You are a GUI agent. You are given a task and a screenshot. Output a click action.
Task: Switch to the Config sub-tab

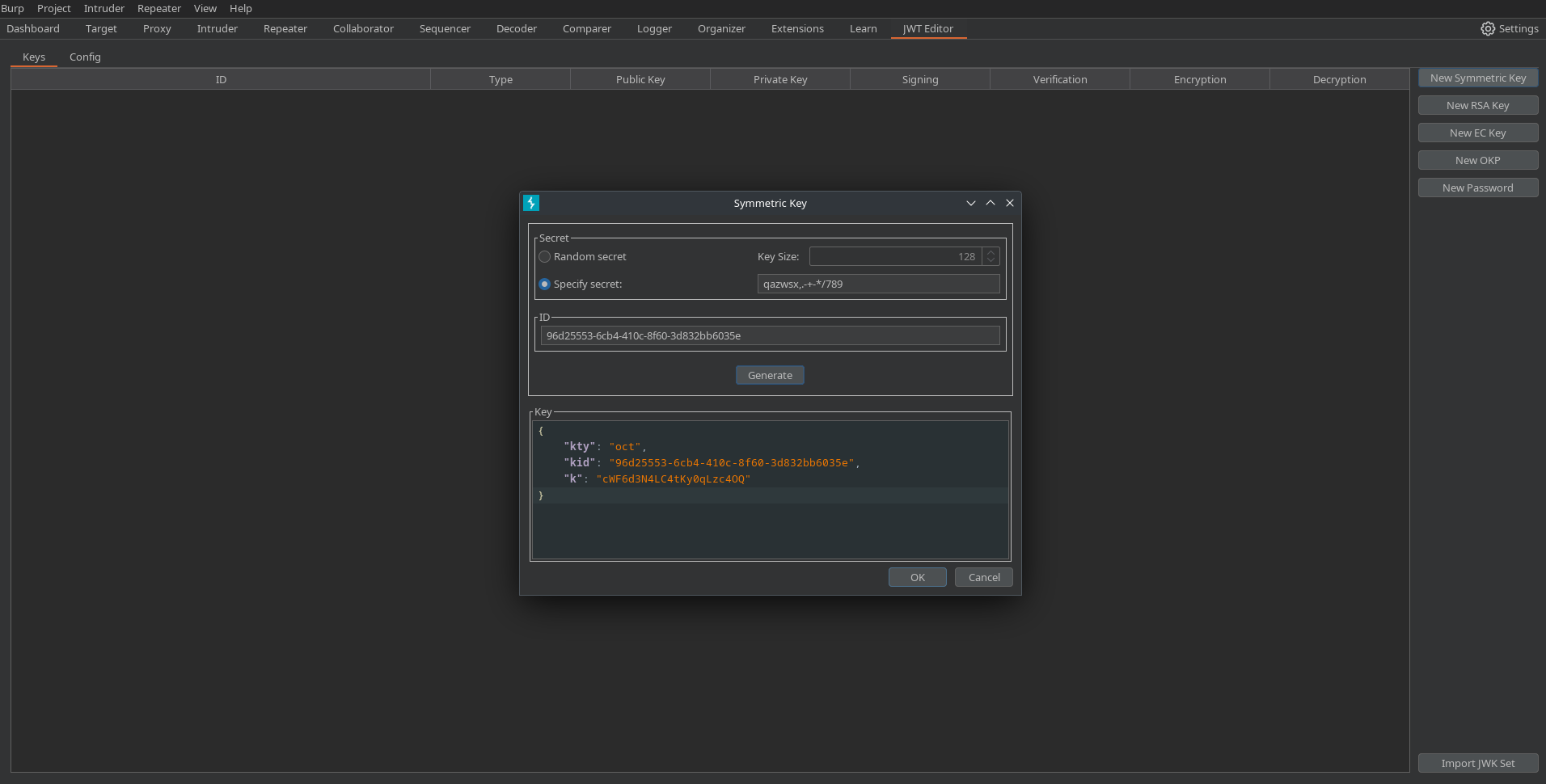(x=85, y=57)
